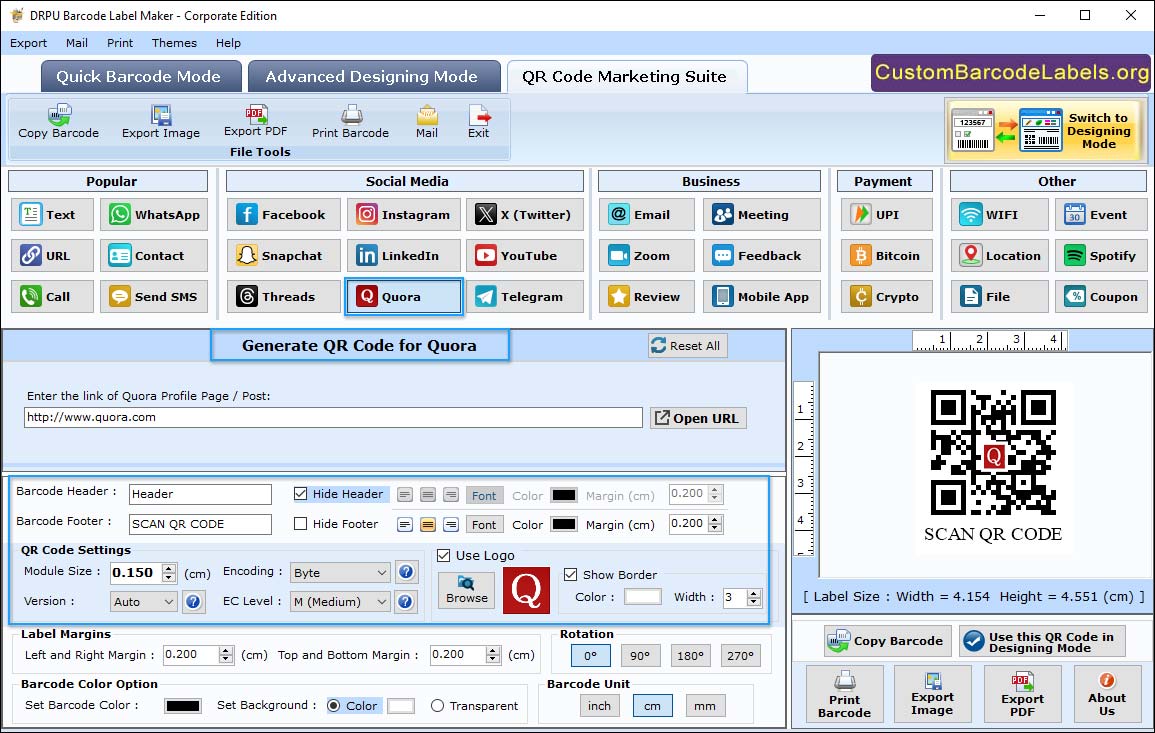Viewport: 1155px width, 733px height.
Task: Open the EC Level dropdown
Action: pyautogui.click(x=340, y=602)
